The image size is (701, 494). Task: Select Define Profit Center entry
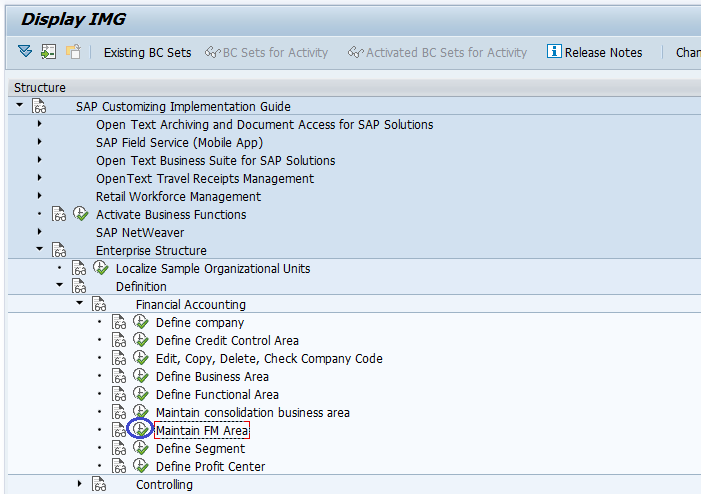point(211,467)
